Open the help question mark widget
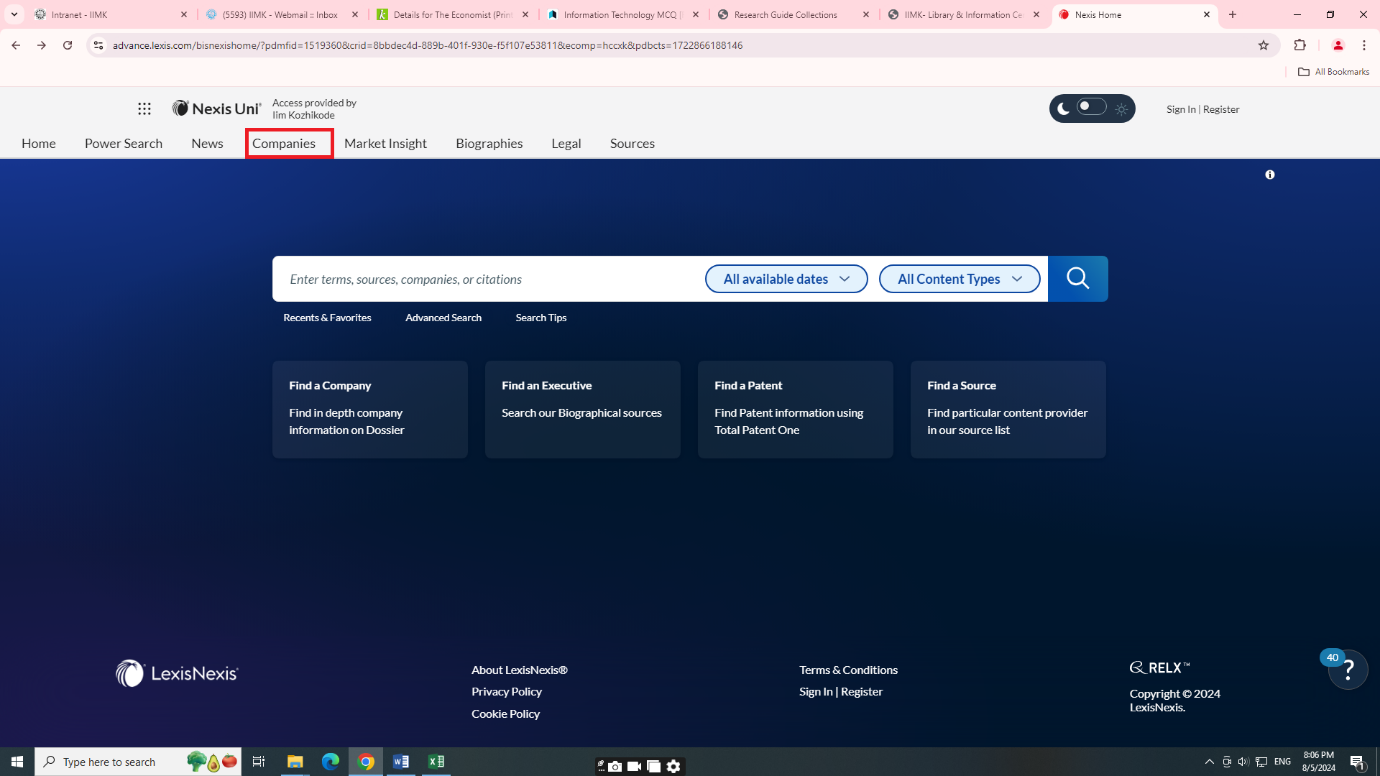1380x776 pixels. pyautogui.click(x=1348, y=670)
